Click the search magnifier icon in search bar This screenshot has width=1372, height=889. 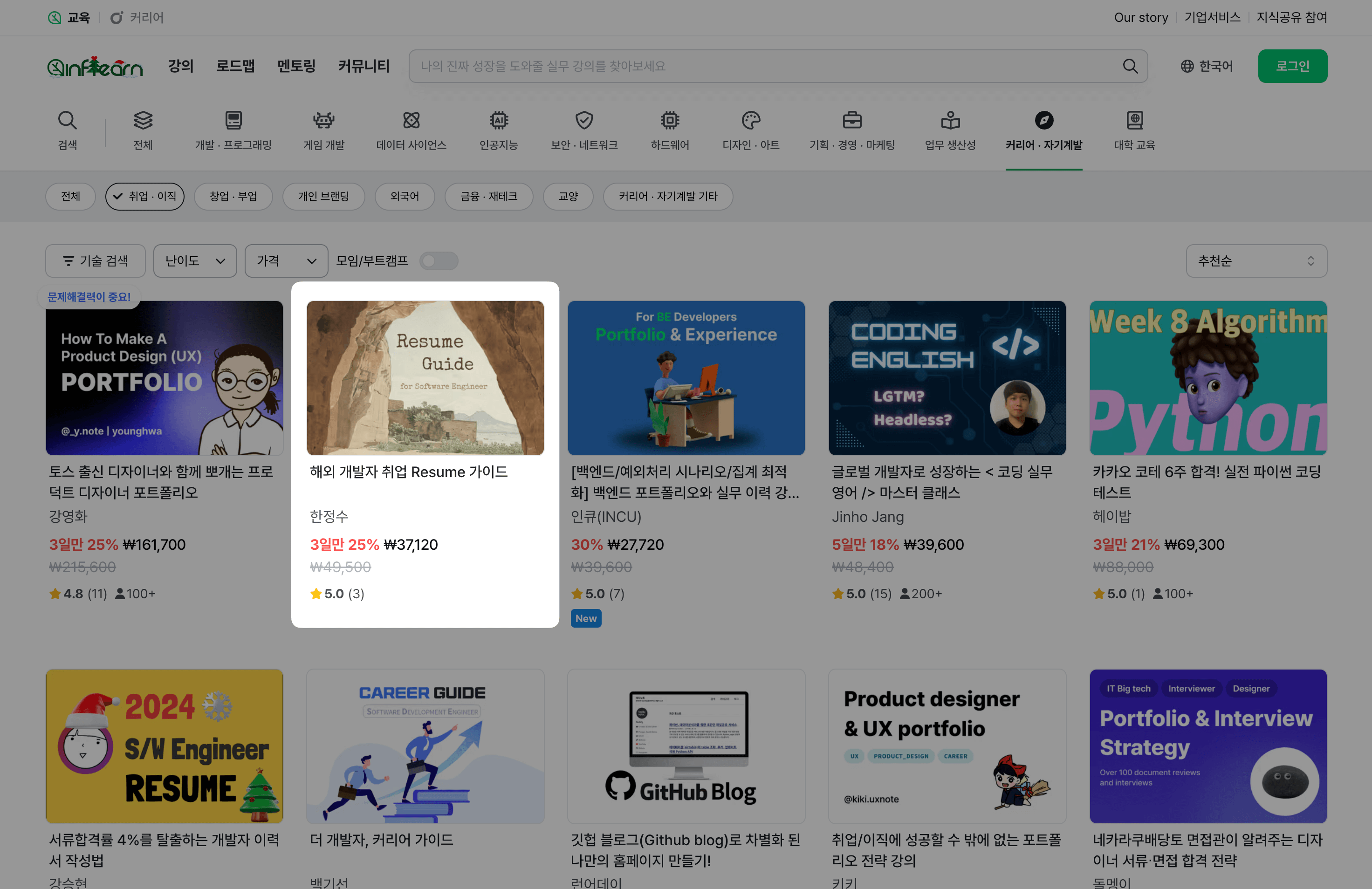click(1130, 66)
